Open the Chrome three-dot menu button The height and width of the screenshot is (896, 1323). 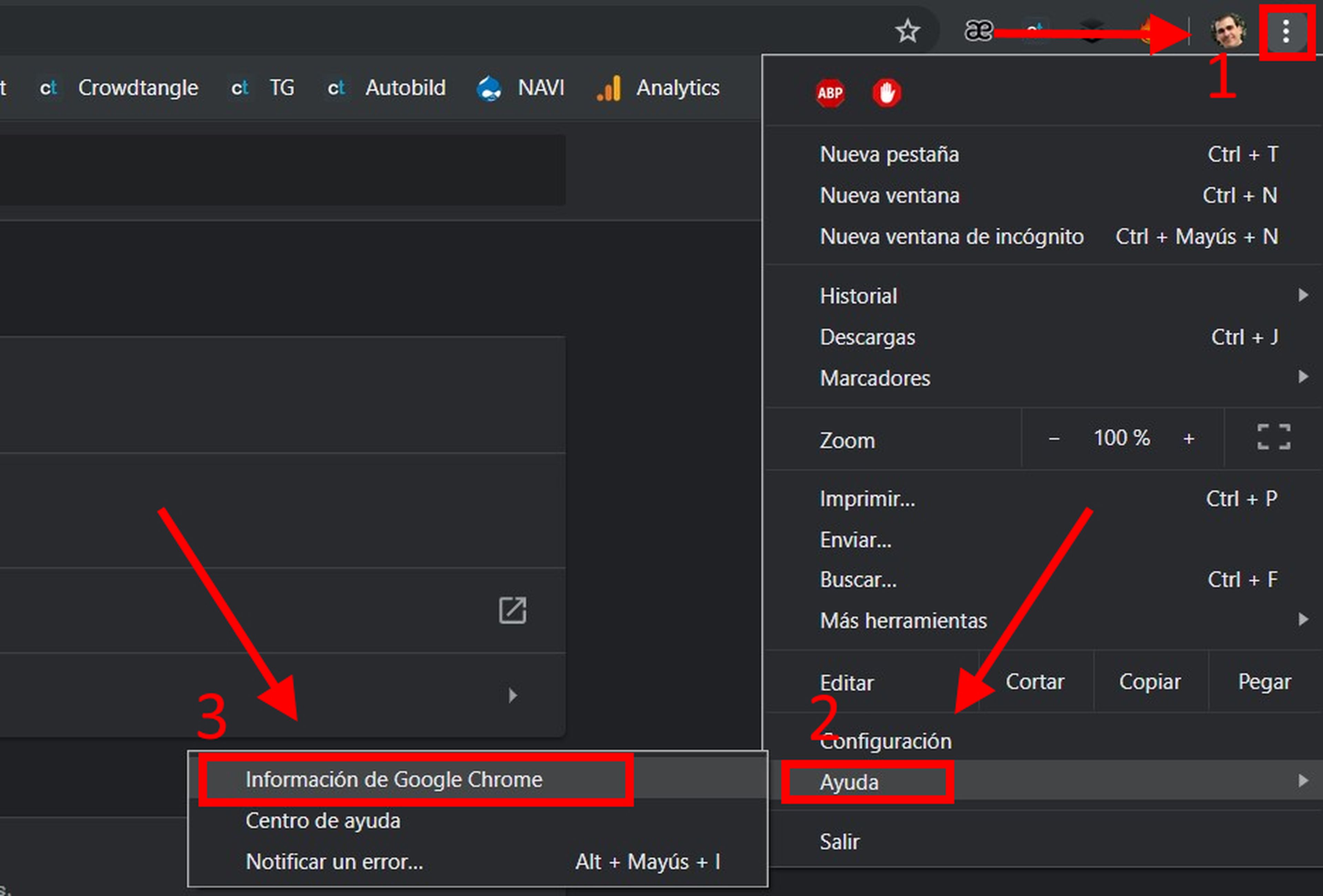point(1285,31)
